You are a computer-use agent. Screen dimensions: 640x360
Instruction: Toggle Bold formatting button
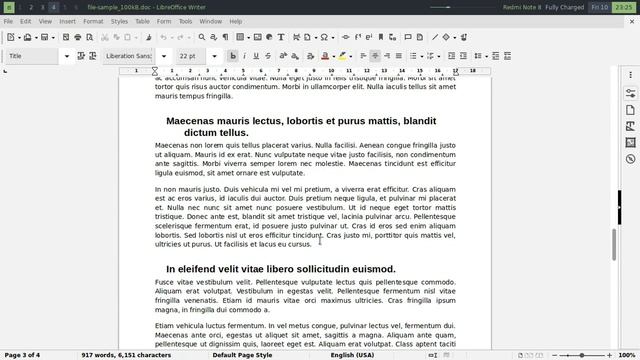[233, 56]
